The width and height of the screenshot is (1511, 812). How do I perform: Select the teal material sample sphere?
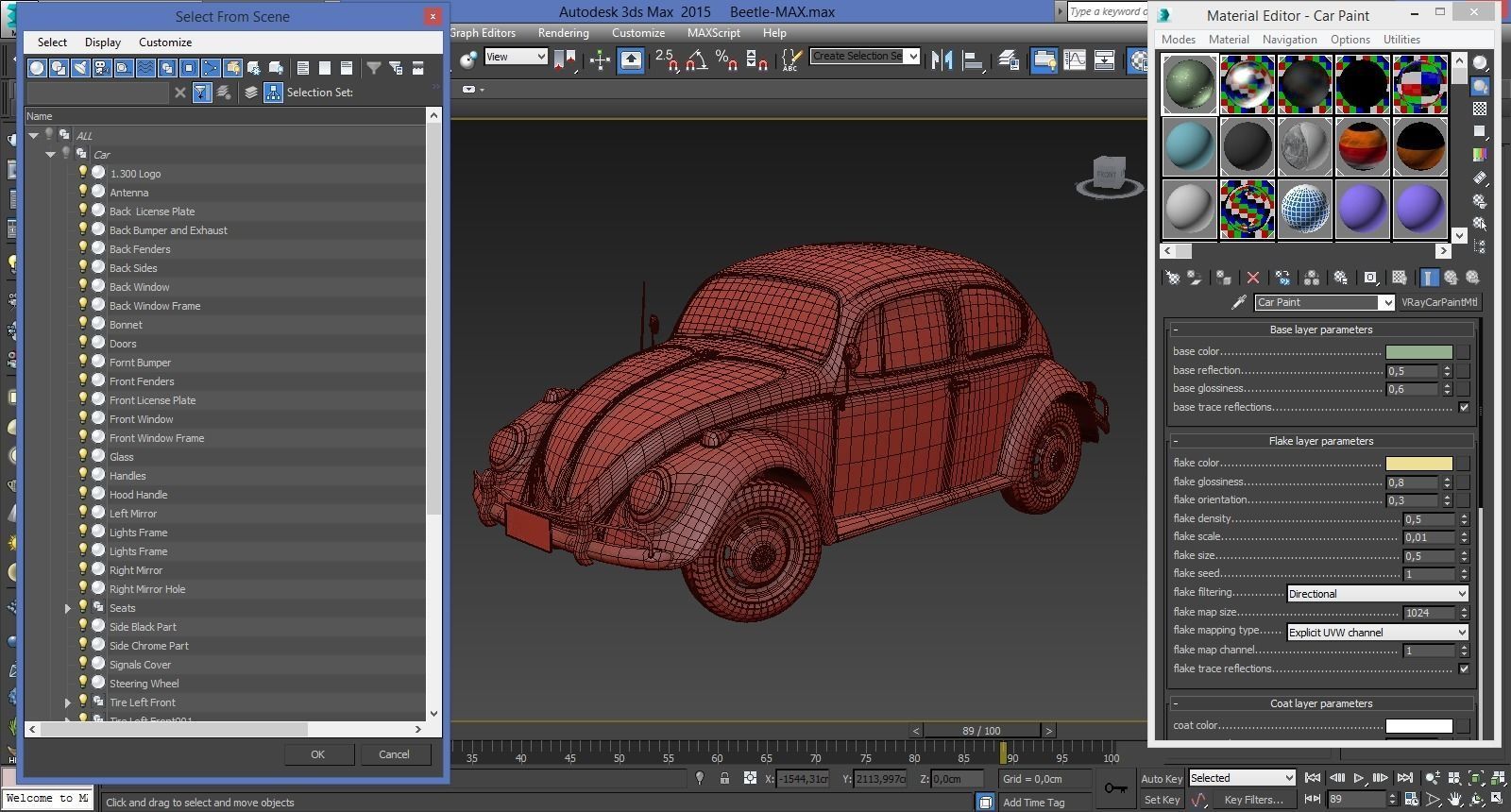(1189, 146)
